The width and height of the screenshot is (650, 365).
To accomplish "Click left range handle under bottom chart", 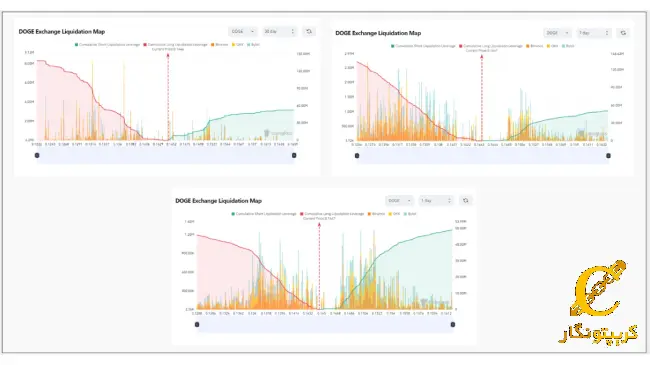I will coord(197,325).
